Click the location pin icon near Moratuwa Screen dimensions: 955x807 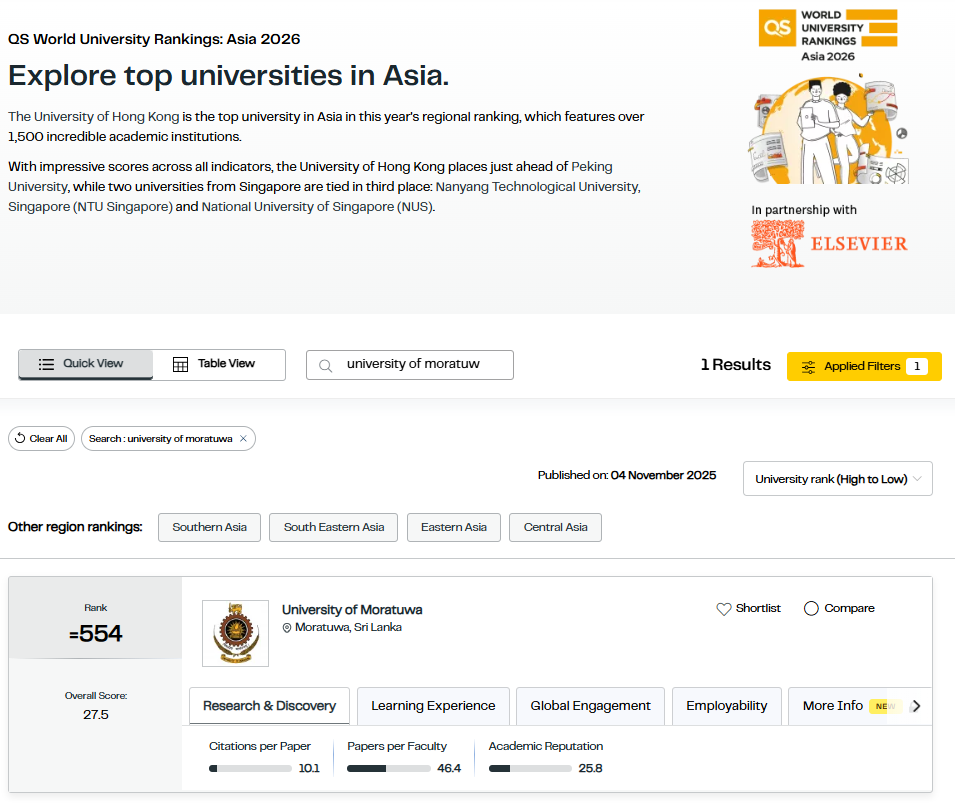pyautogui.click(x=287, y=628)
